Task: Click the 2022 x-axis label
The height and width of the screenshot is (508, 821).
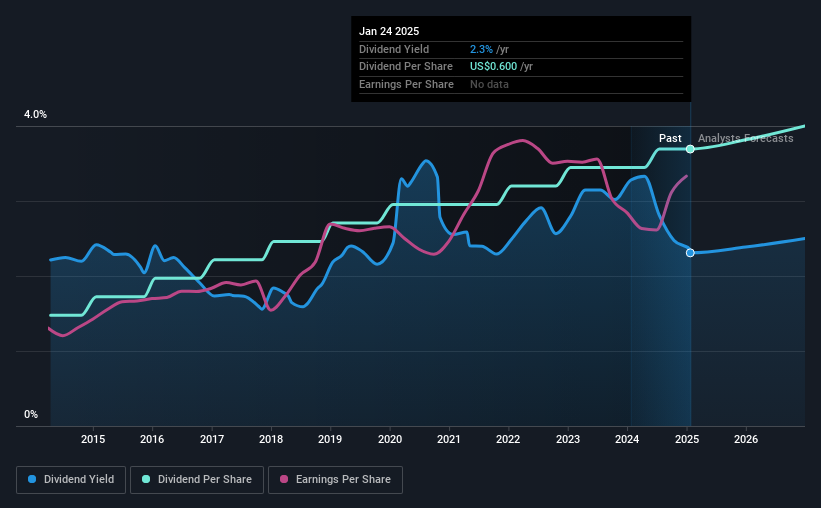Action: 508,439
